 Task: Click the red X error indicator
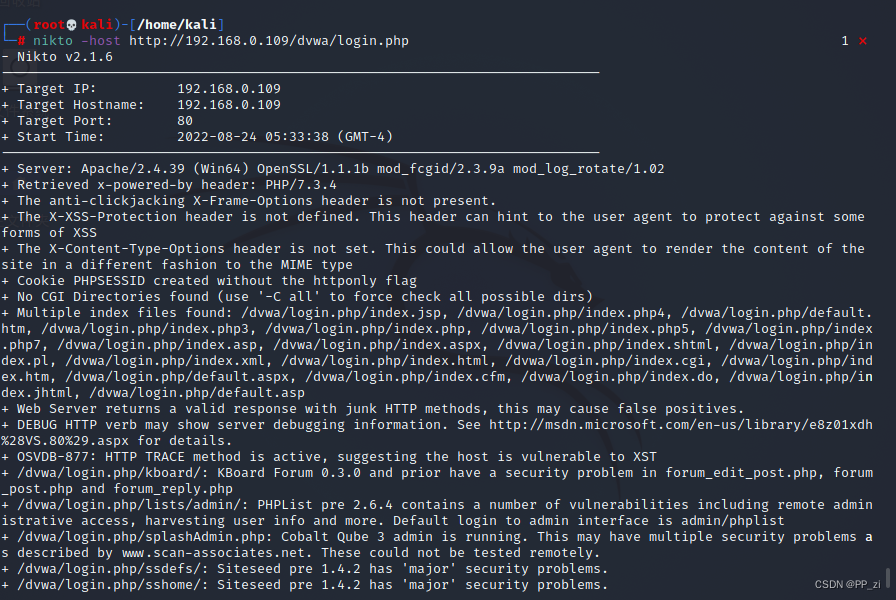tap(862, 41)
